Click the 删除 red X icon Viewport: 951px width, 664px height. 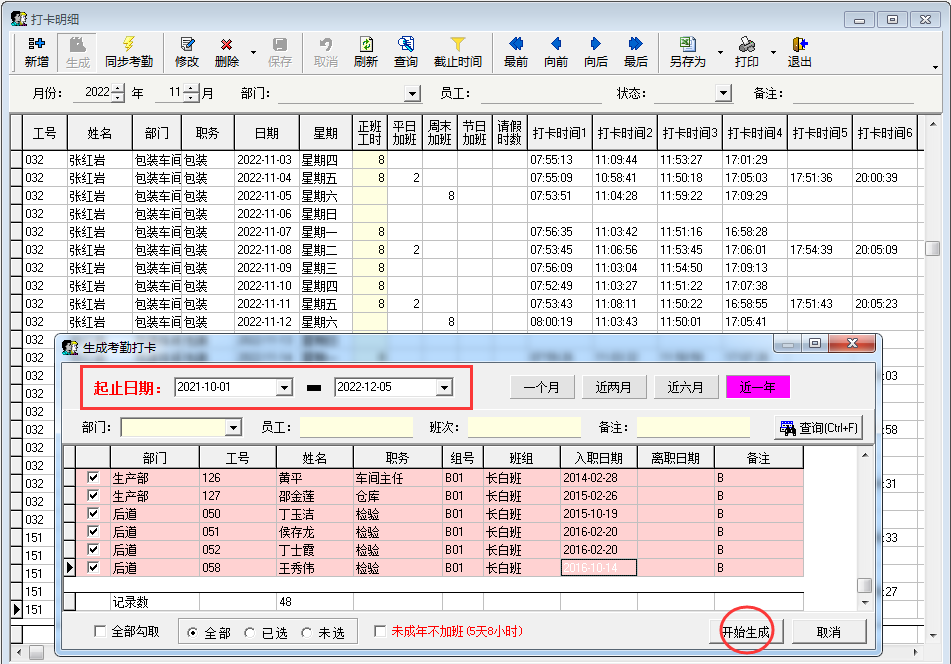[226, 52]
